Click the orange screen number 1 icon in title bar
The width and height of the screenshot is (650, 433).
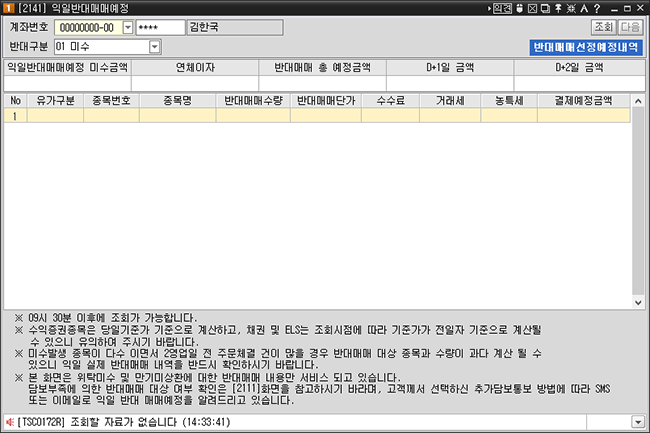[x=9, y=8]
